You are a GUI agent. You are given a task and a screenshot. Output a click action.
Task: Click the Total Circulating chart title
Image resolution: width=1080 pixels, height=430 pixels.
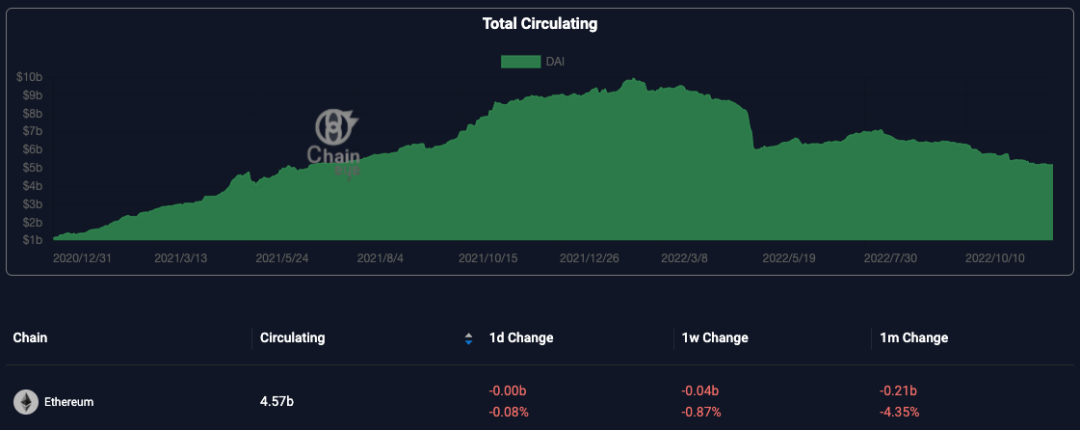(540, 24)
